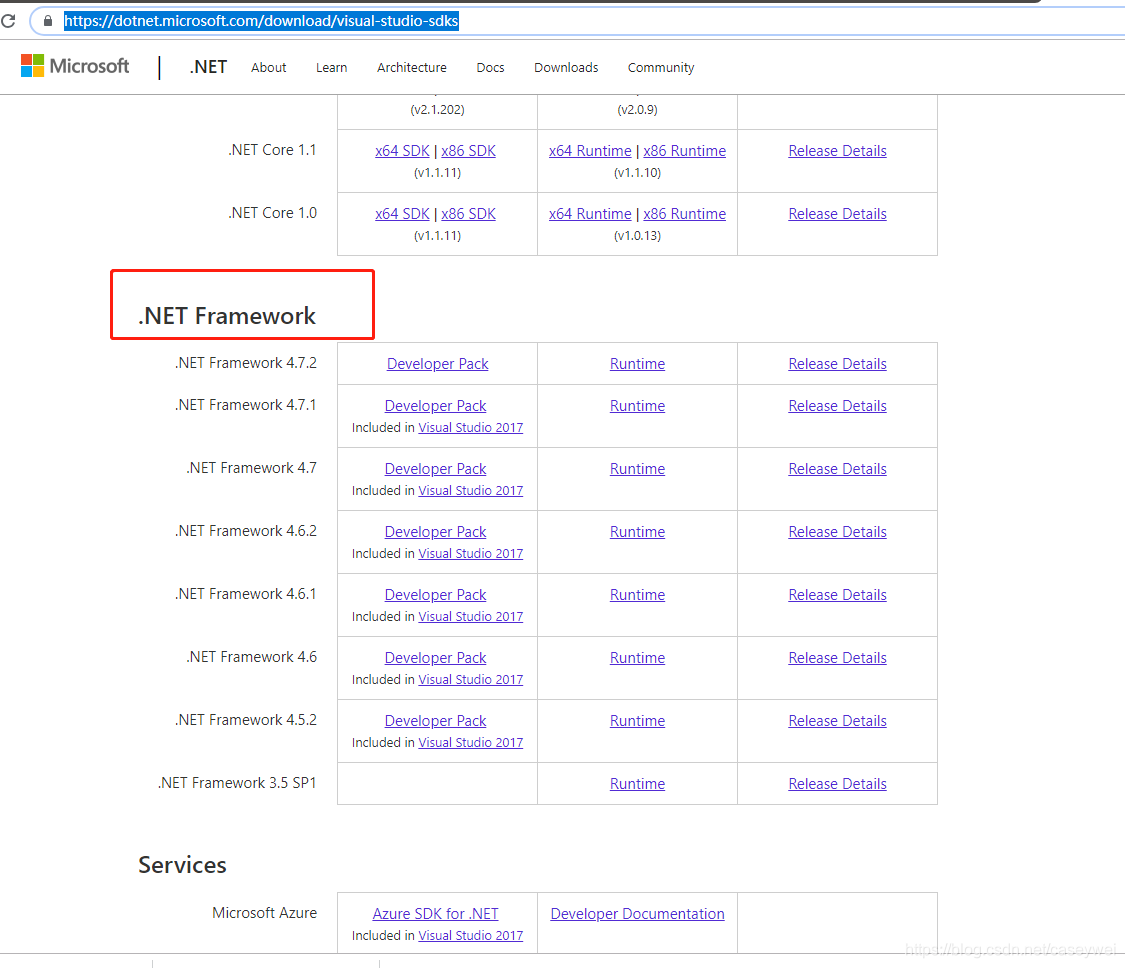1125x968 pixels.
Task: Select the Learn nav item
Action: (331, 68)
